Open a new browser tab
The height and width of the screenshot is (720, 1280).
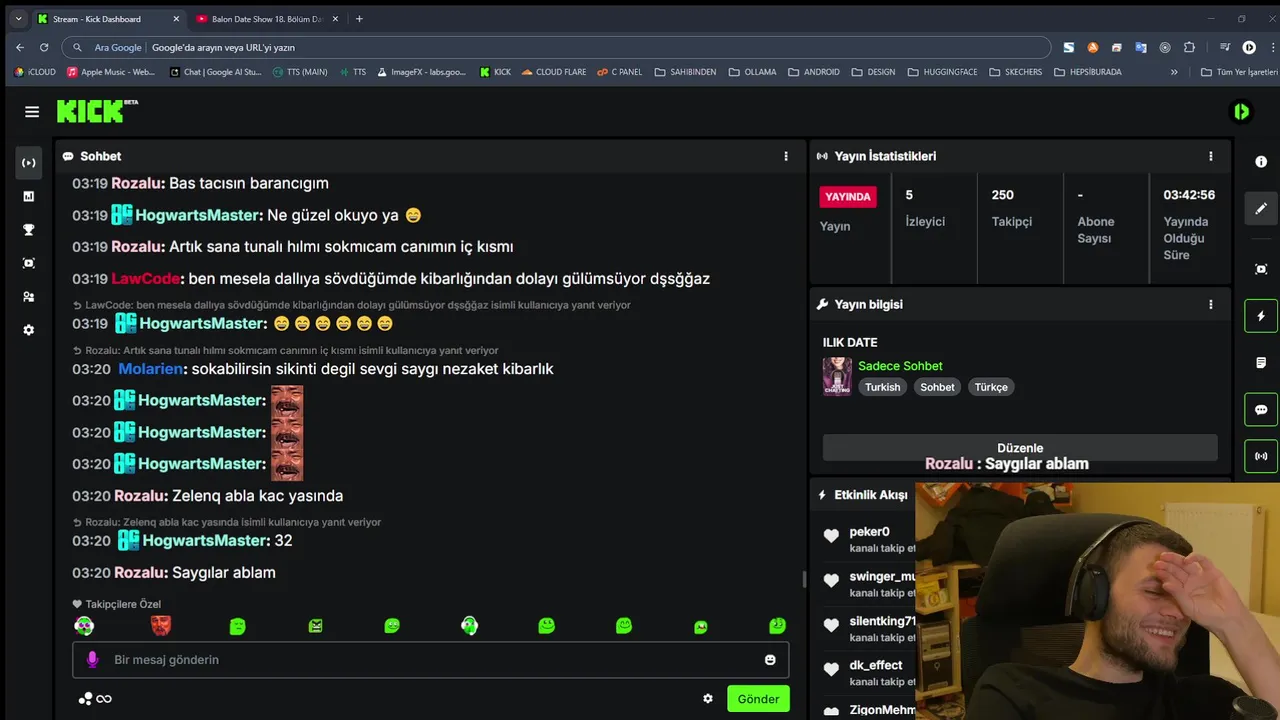359,19
